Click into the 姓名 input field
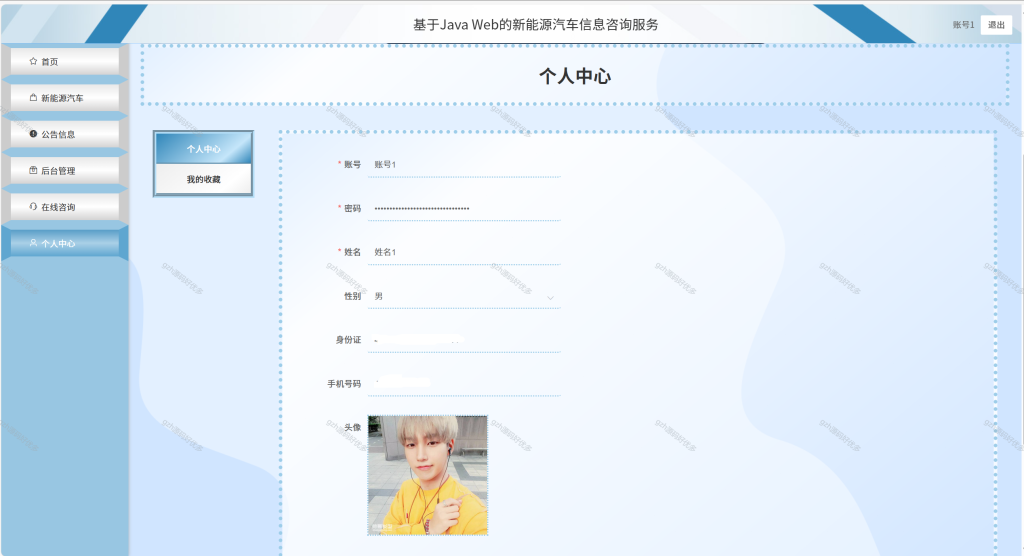This screenshot has width=1024, height=556. (464, 252)
